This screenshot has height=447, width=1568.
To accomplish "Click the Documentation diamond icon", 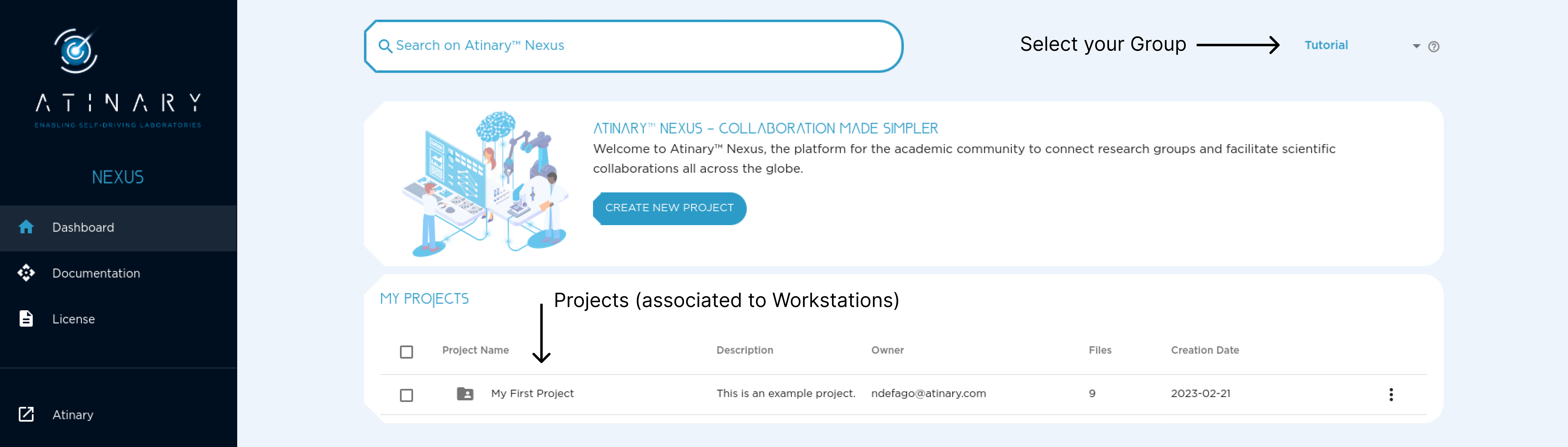I will click(x=26, y=273).
